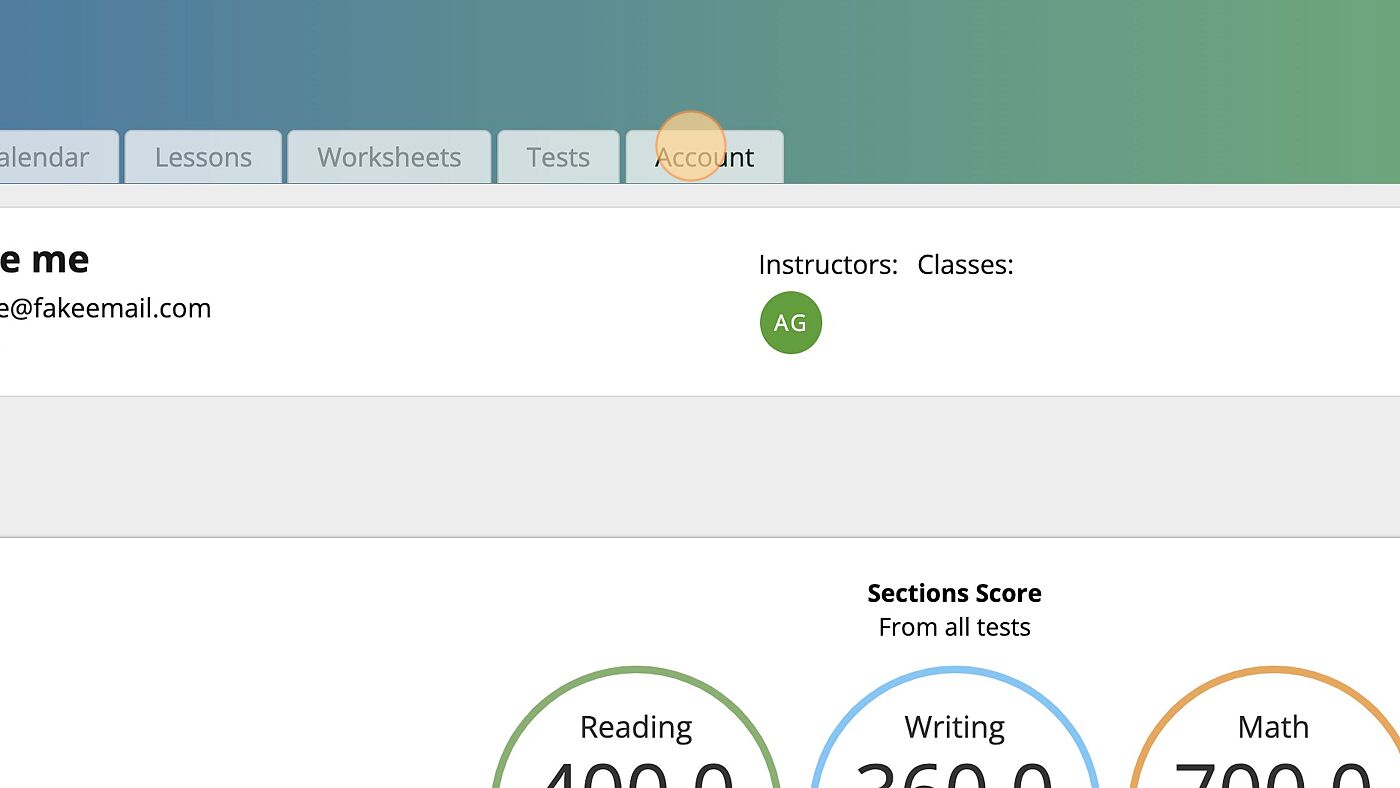The height and width of the screenshot is (788, 1400).
Task: Select the Tests tab
Action: coord(558,157)
